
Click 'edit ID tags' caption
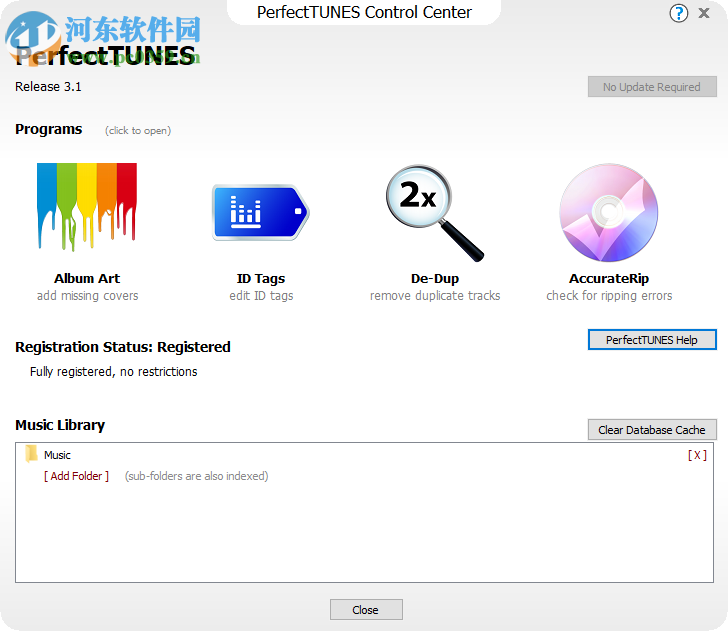point(261,296)
